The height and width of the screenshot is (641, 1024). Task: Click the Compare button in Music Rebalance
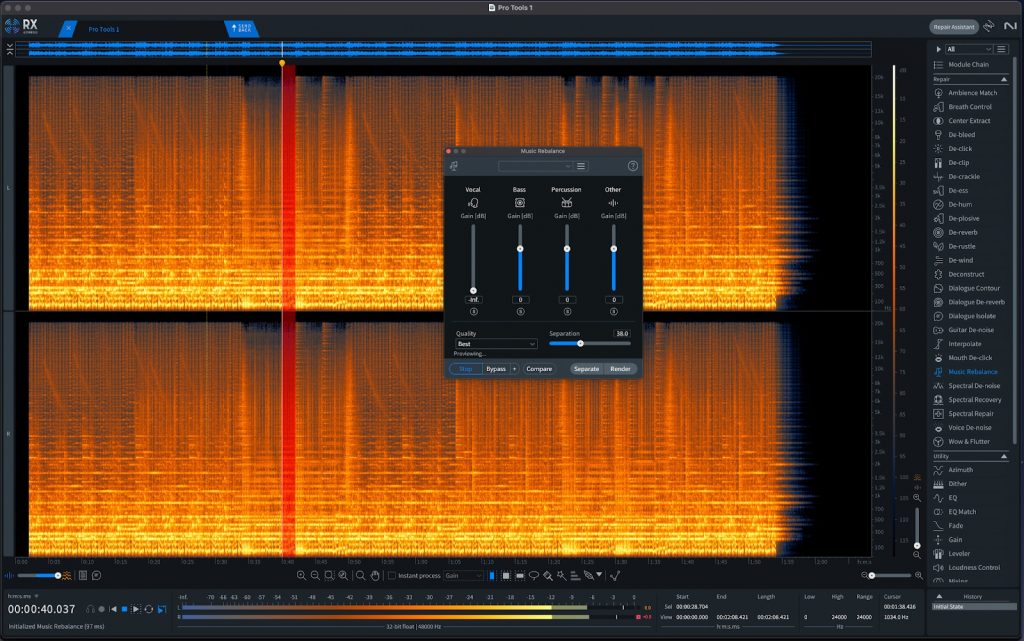point(538,368)
